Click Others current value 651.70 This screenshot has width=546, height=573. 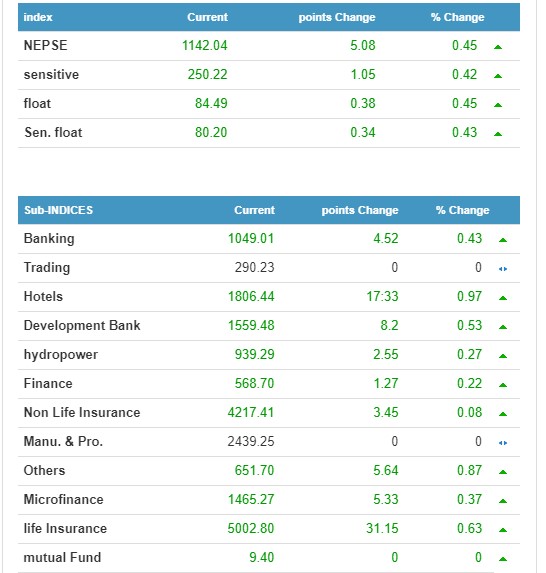pyautogui.click(x=254, y=470)
